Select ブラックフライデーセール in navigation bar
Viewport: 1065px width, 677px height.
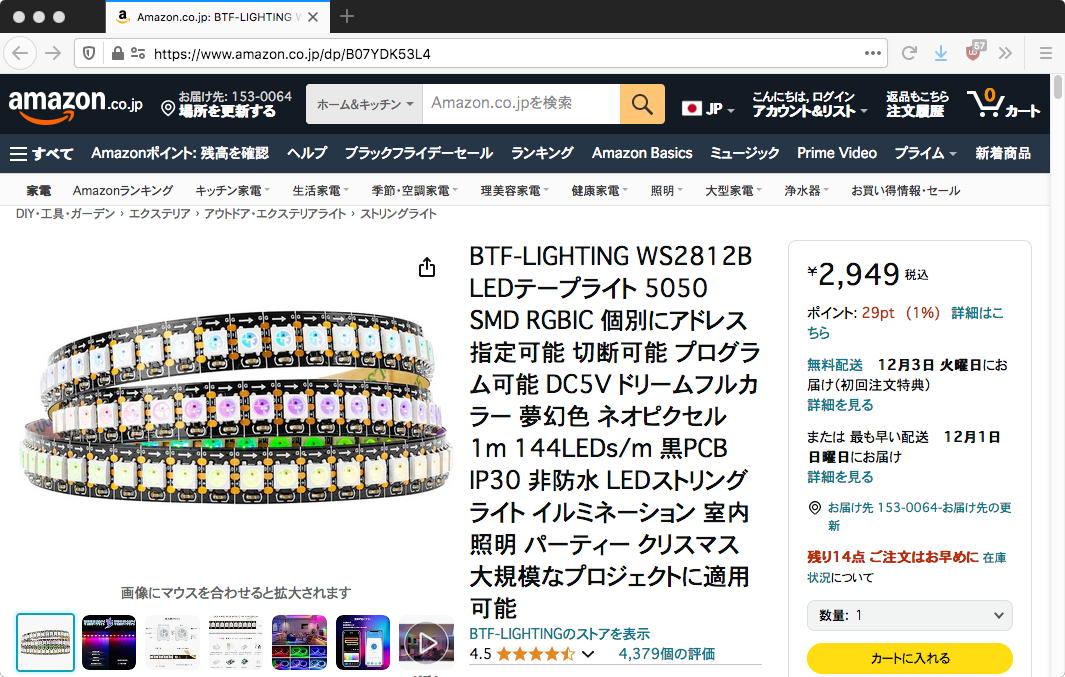(x=418, y=153)
